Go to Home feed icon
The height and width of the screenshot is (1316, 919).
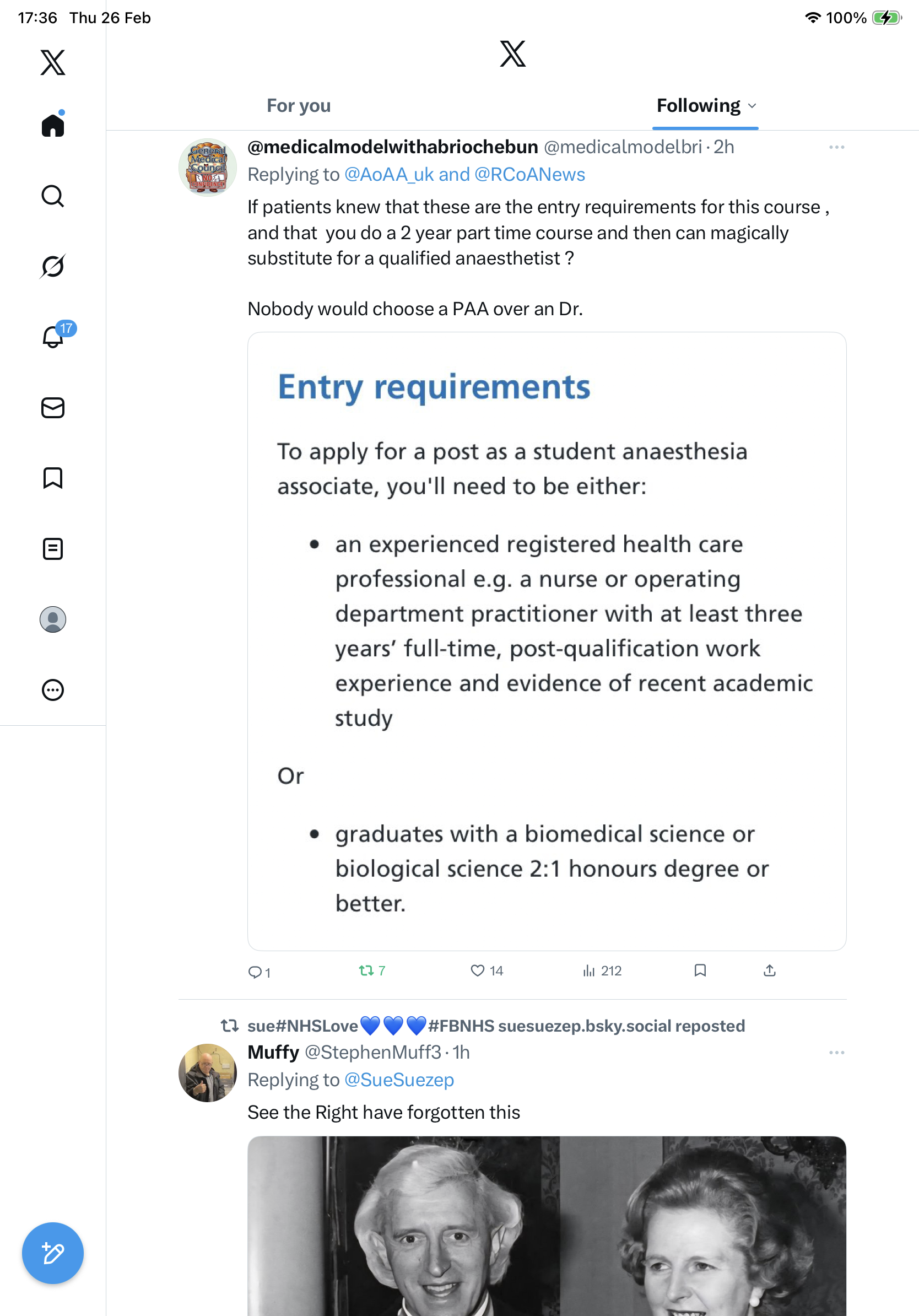point(53,125)
